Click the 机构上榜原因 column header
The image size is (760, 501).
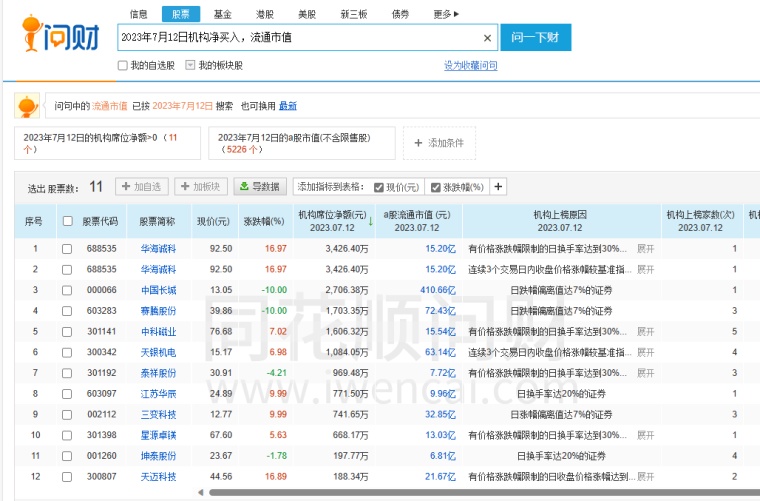561,221
